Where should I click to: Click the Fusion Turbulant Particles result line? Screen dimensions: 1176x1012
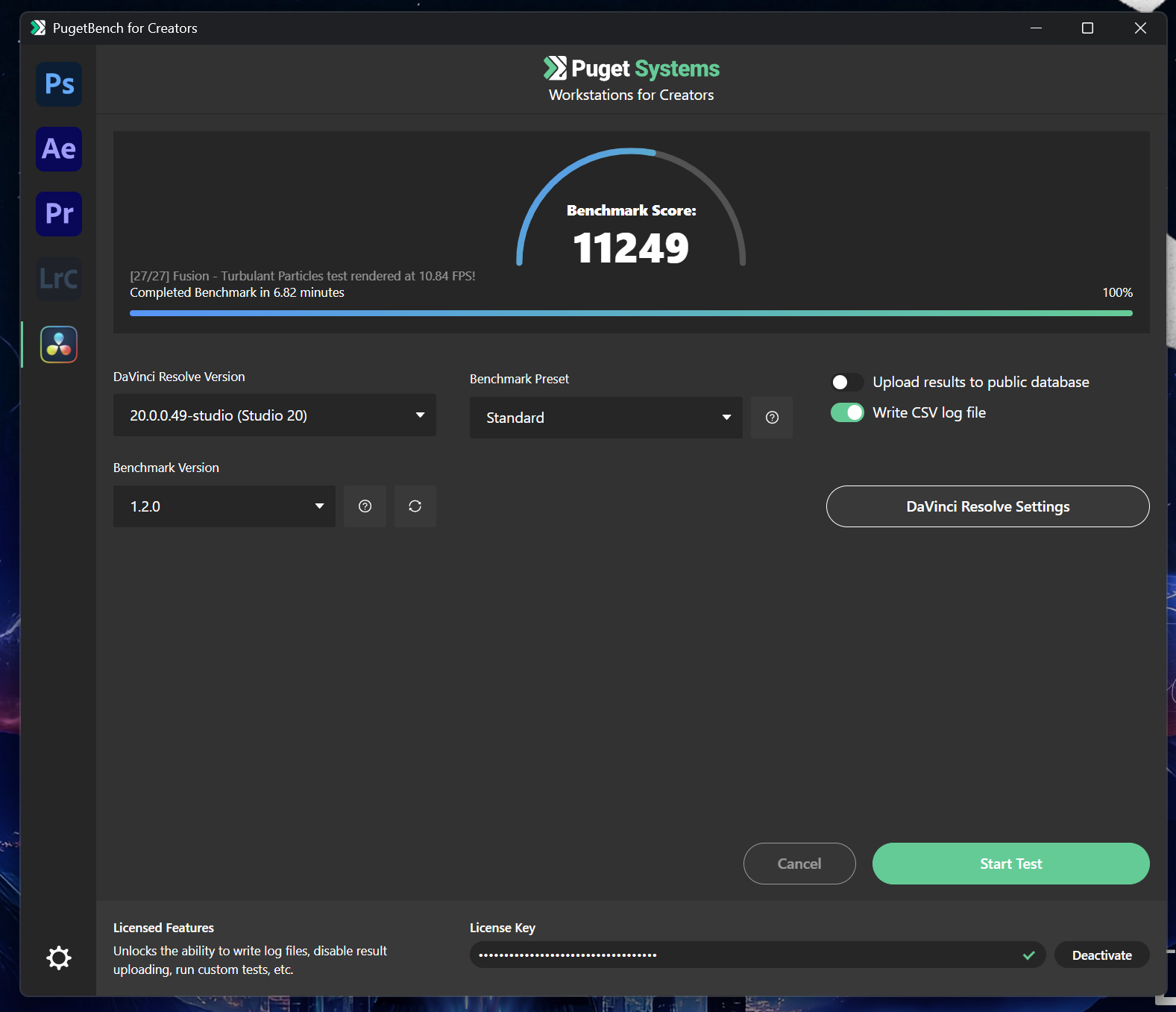click(303, 276)
